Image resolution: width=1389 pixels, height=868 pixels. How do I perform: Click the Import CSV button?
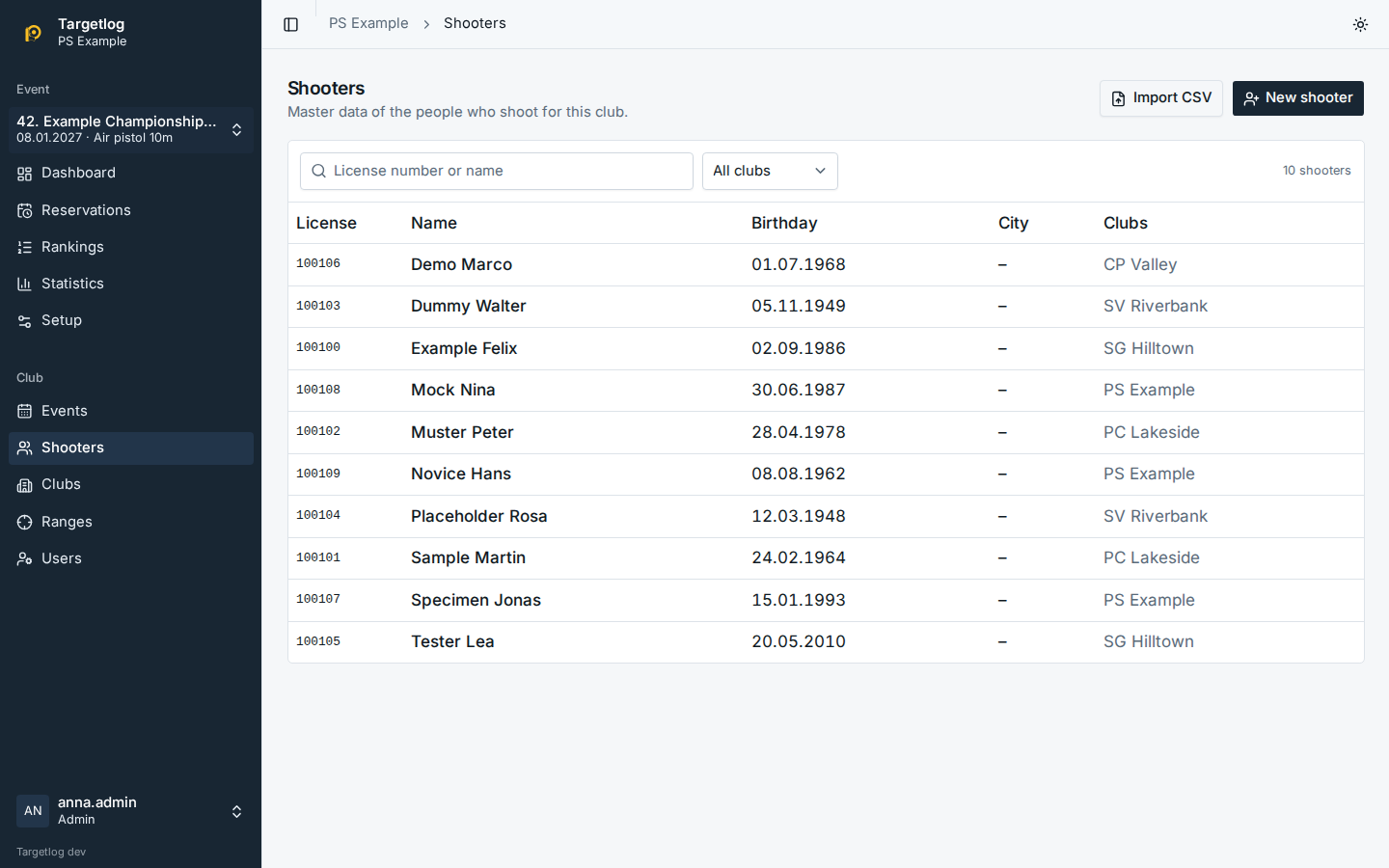click(x=1161, y=98)
